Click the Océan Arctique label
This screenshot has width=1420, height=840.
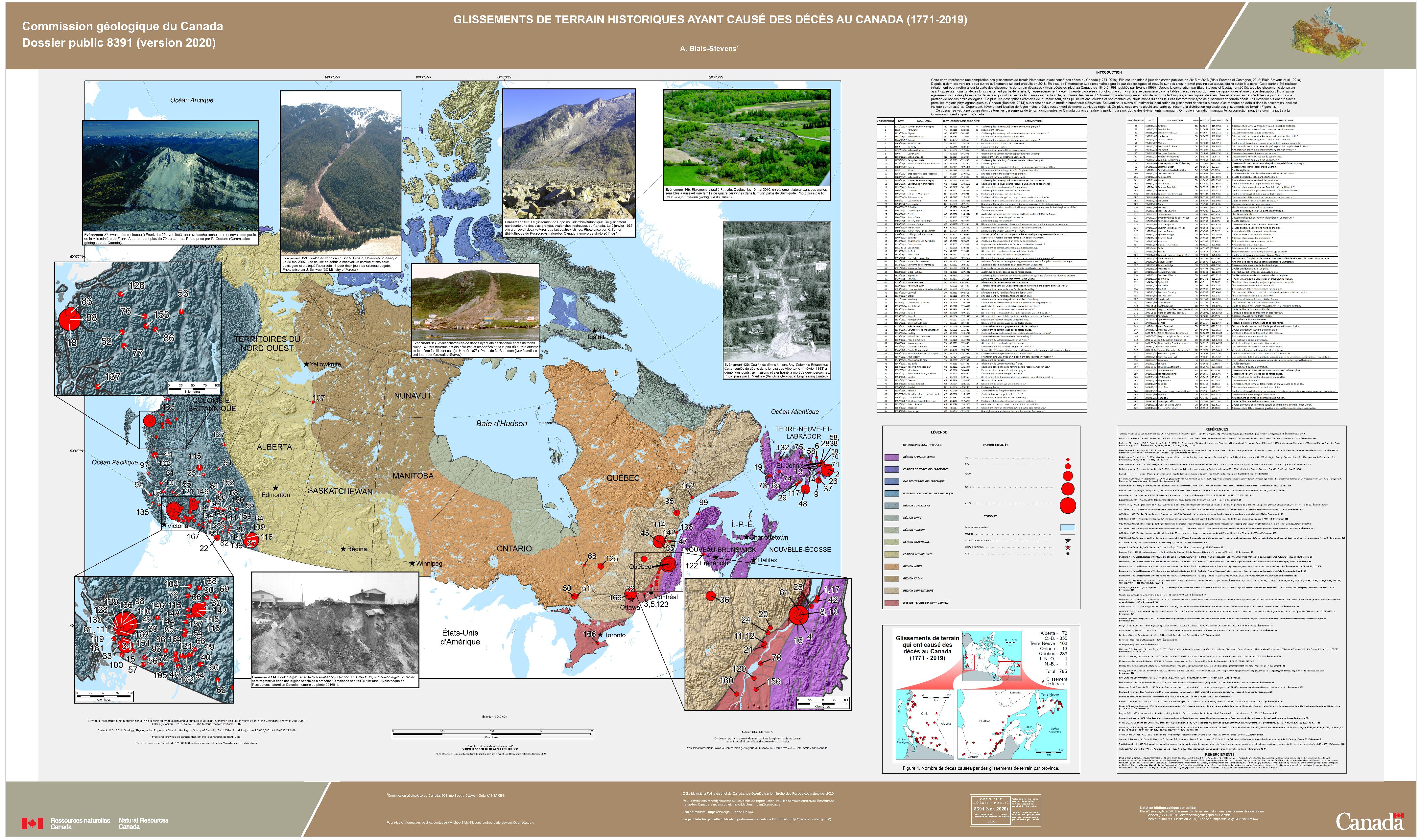[192, 100]
